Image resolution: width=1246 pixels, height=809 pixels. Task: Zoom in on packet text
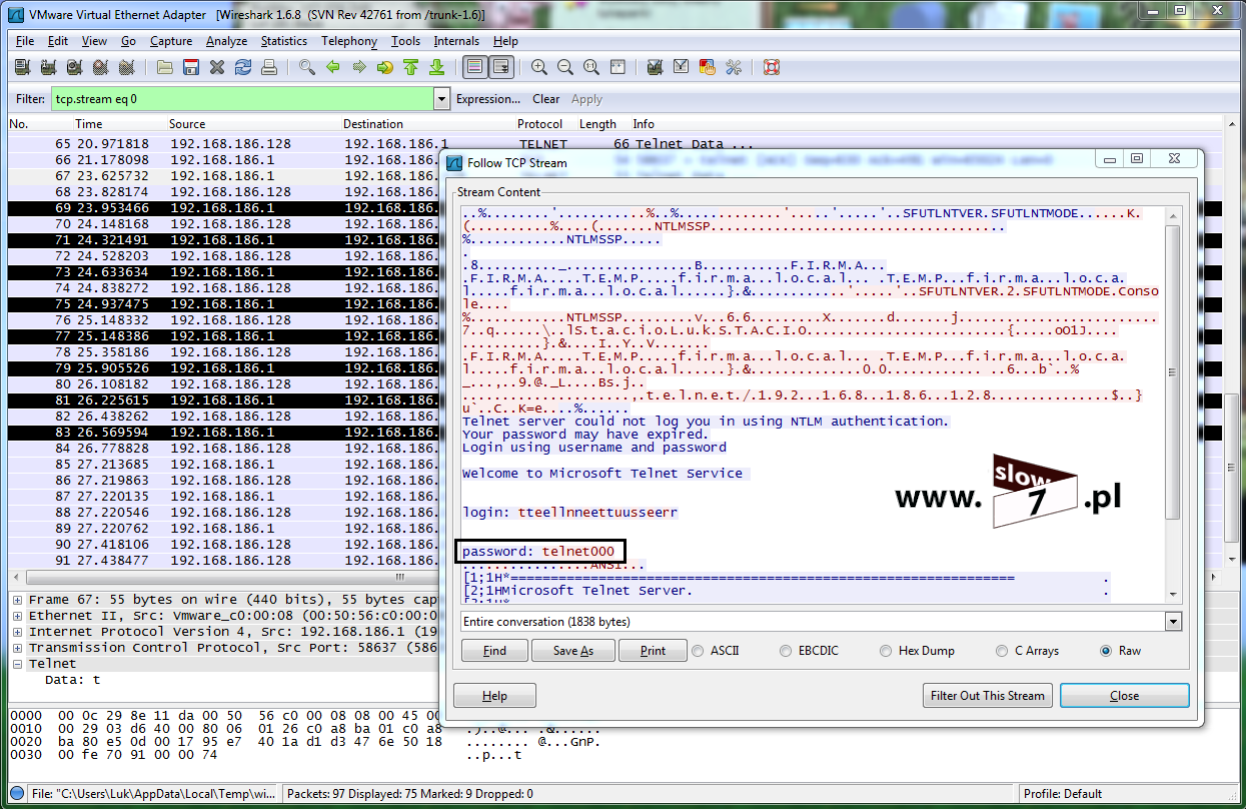click(539, 68)
